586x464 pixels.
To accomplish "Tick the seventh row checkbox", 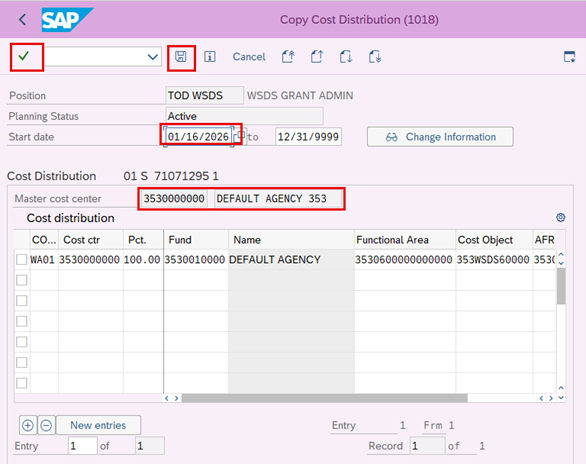I will [22, 383].
